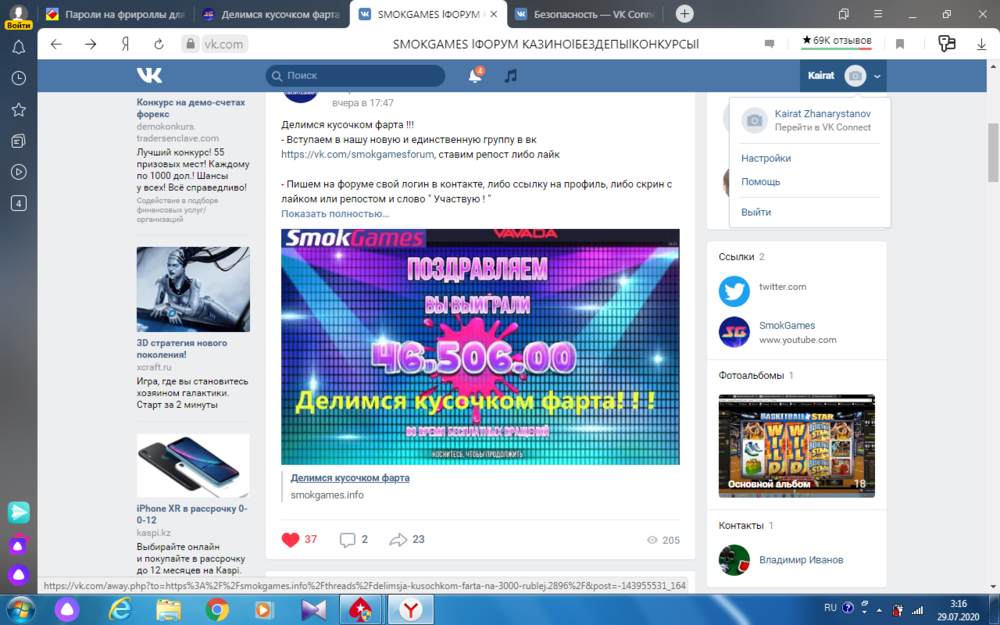This screenshot has height=625, width=1000.
Task: Open a new tab with the plus button
Action: pos(684,13)
